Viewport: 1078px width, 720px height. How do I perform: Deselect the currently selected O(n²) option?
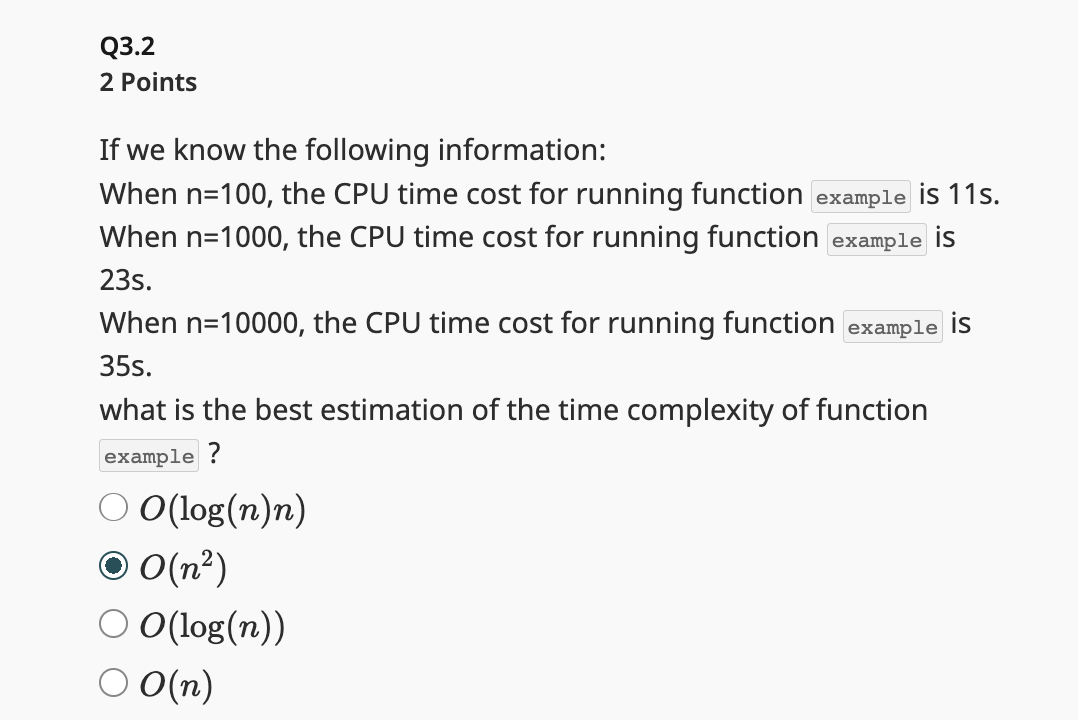(113, 565)
